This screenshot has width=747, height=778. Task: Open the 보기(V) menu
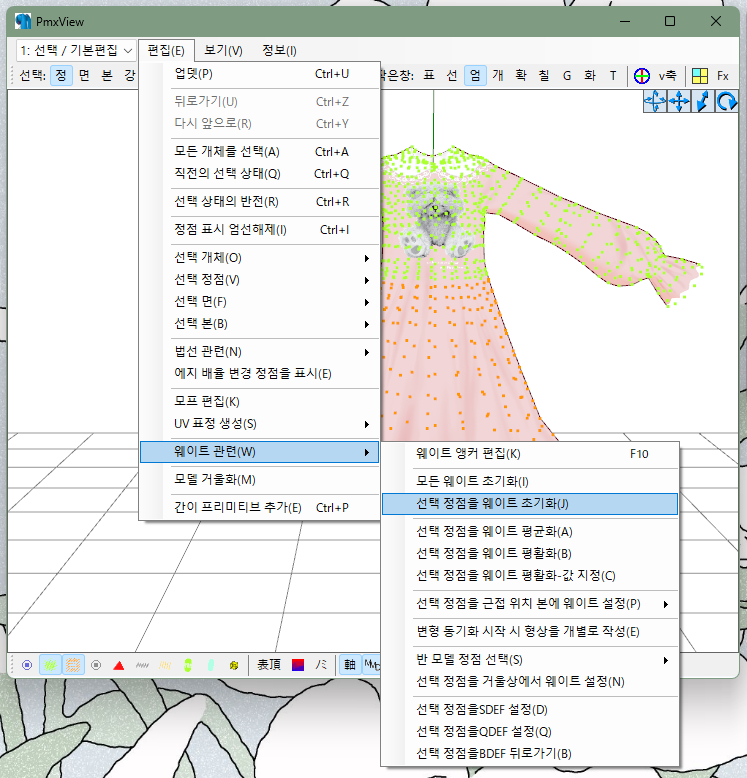(x=223, y=50)
